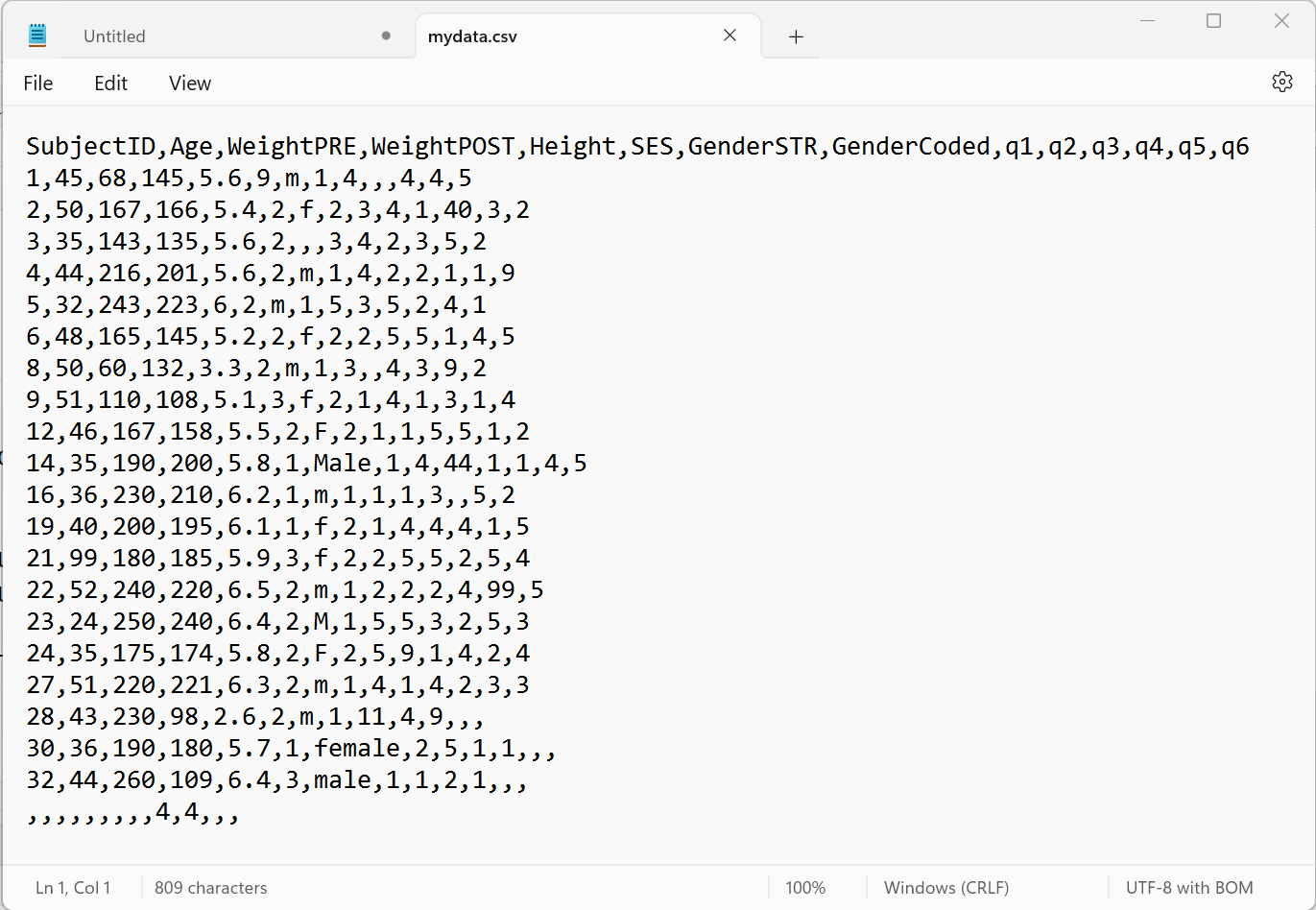Image resolution: width=1316 pixels, height=910 pixels.
Task: Click the 100% zoom level indicator
Action: tap(805, 888)
